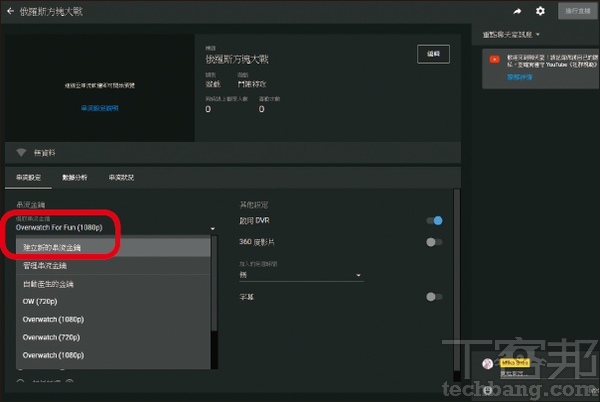
Task: Open the 串流設定說明 help link
Action: tap(99, 108)
